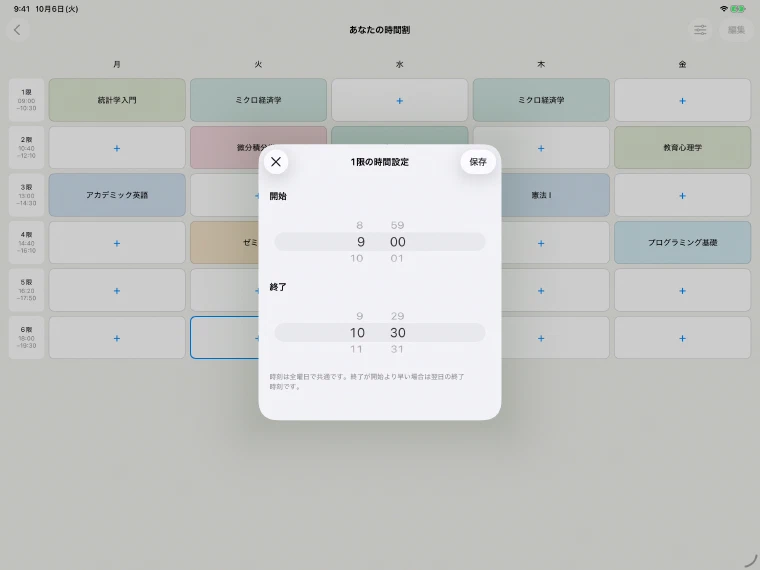Viewport: 760px width, 570px height.
Task: Go back using the top-left chevron
Action: pos(17,30)
